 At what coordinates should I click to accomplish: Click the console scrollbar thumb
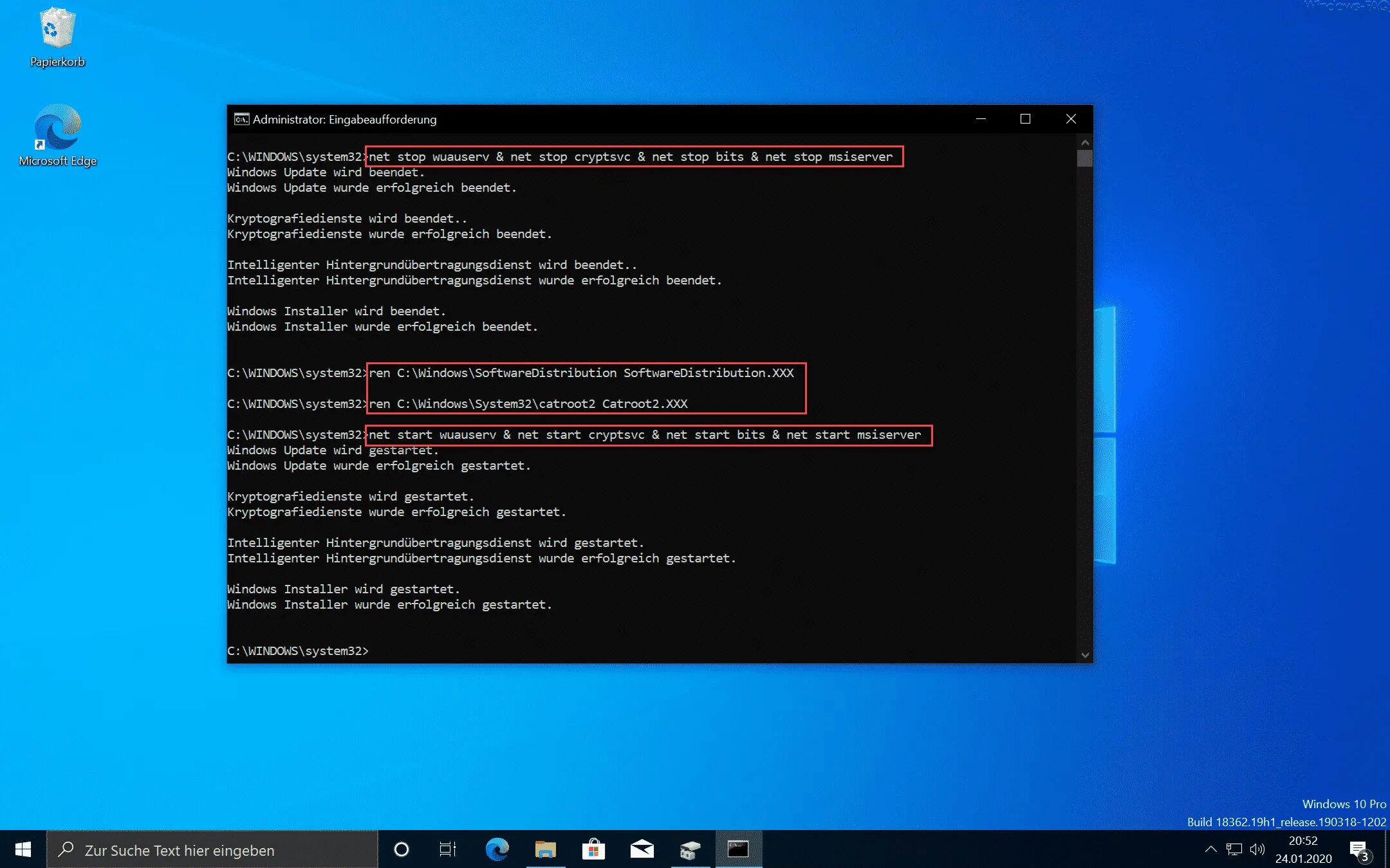1085,158
